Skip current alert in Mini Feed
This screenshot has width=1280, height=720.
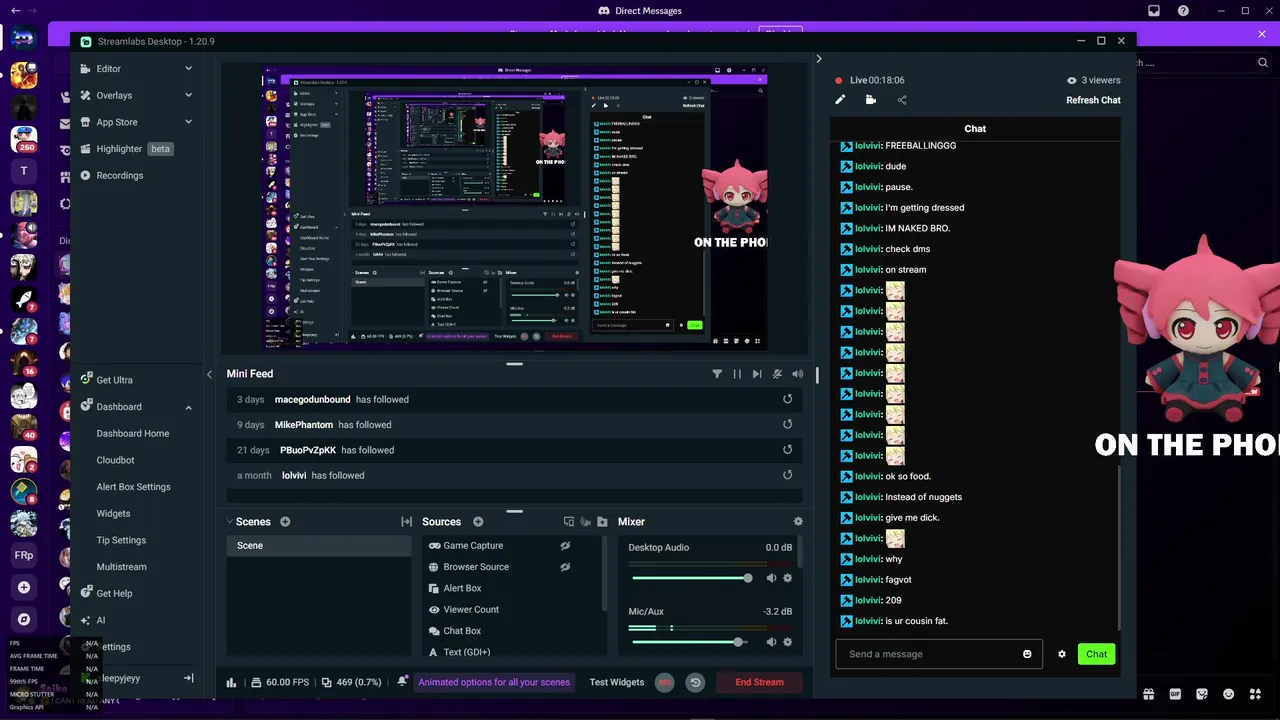point(757,374)
